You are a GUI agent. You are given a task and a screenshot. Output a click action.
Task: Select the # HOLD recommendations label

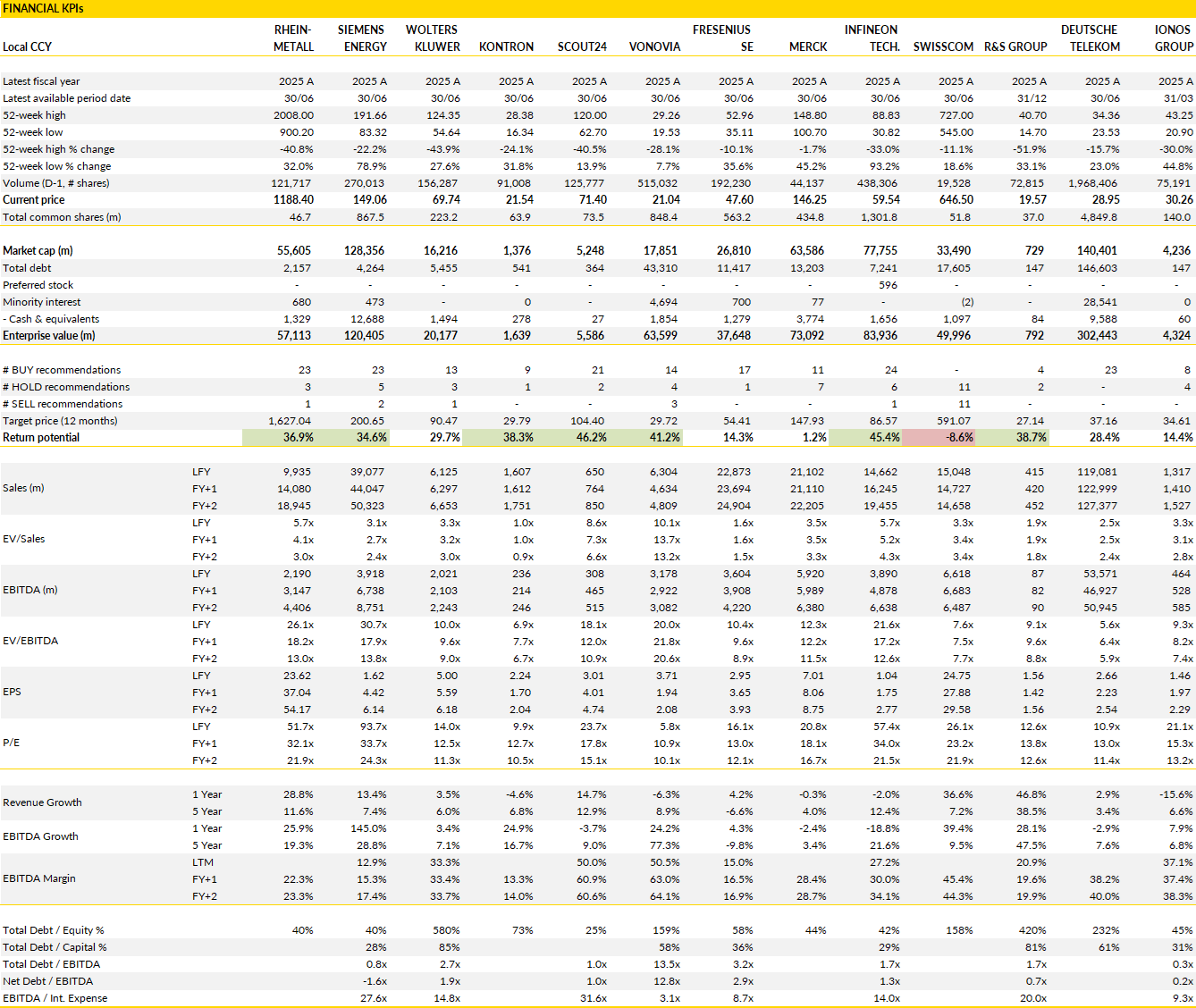point(66,387)
